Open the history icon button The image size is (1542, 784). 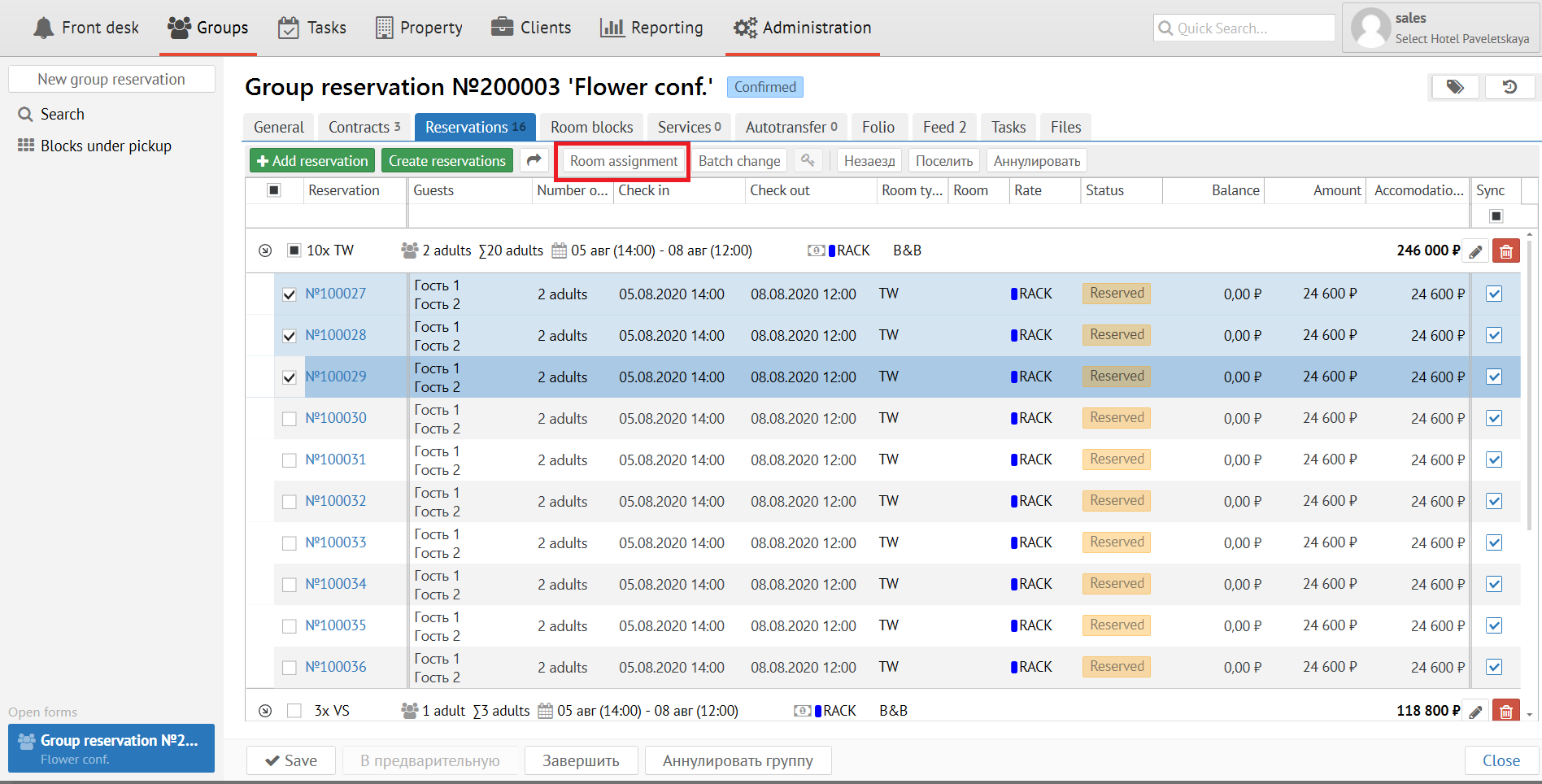pos(1509,87)
